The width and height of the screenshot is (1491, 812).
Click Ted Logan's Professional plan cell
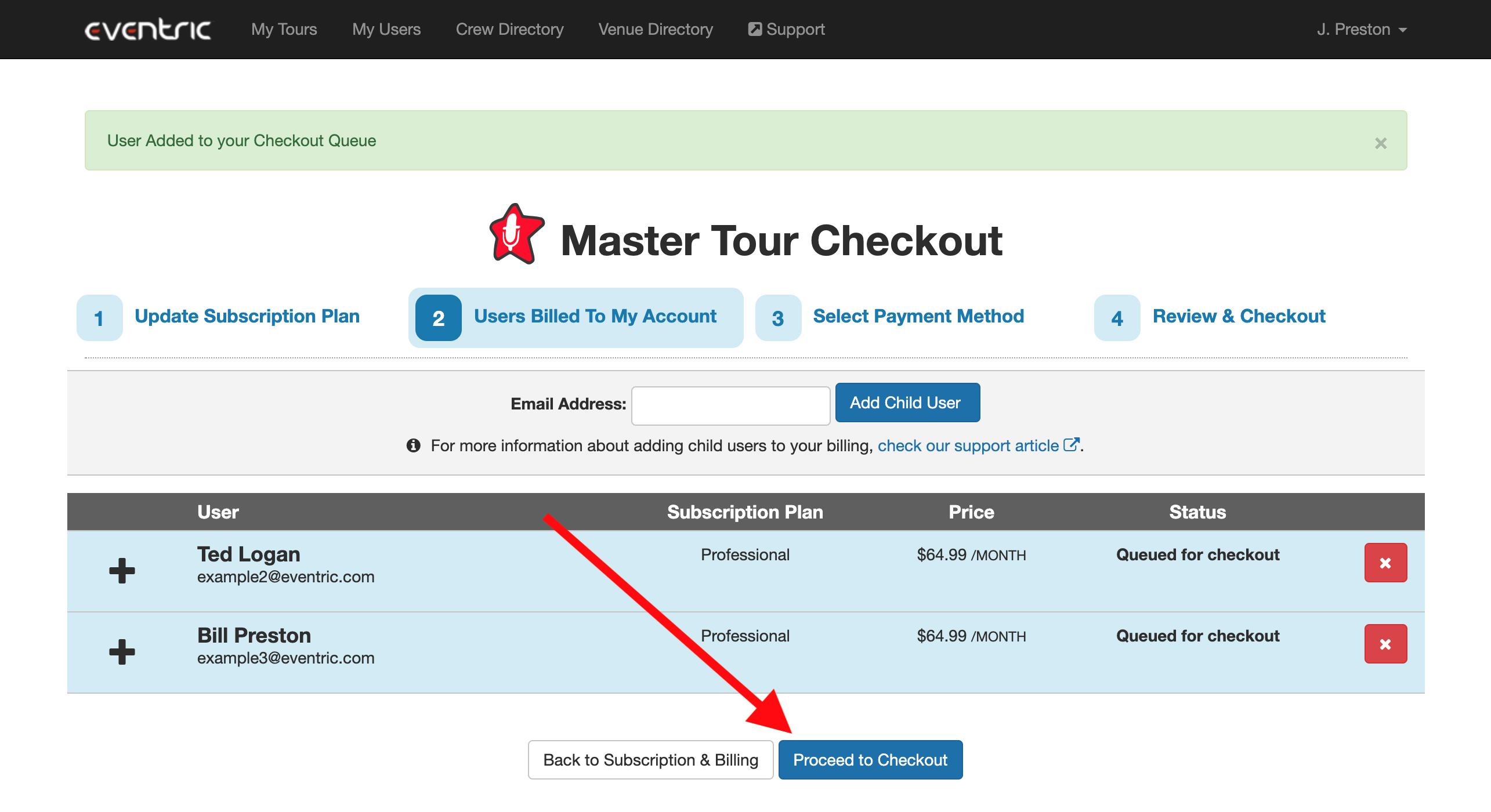tap(745, 555)
